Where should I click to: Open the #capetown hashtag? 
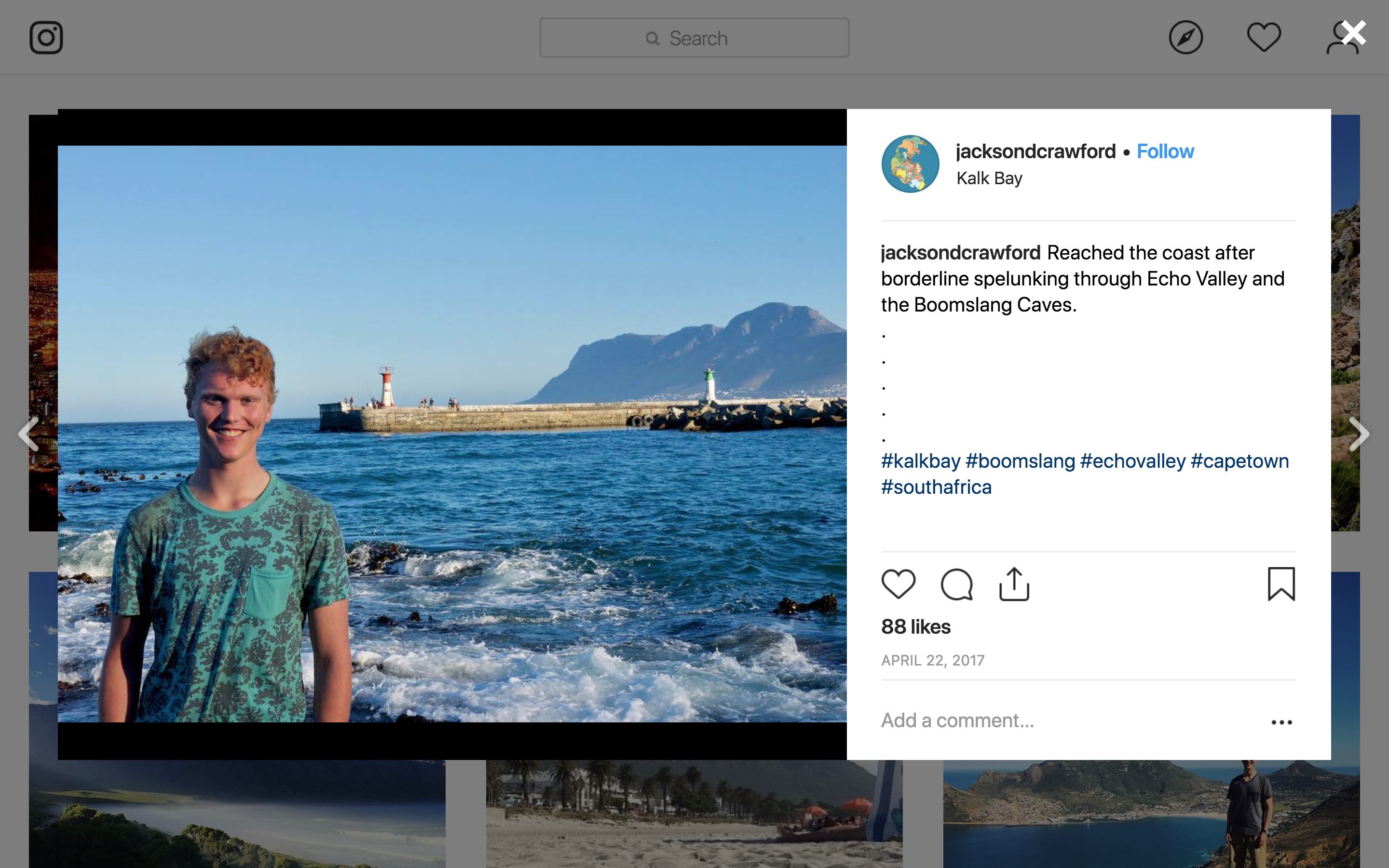point(1240,461)
